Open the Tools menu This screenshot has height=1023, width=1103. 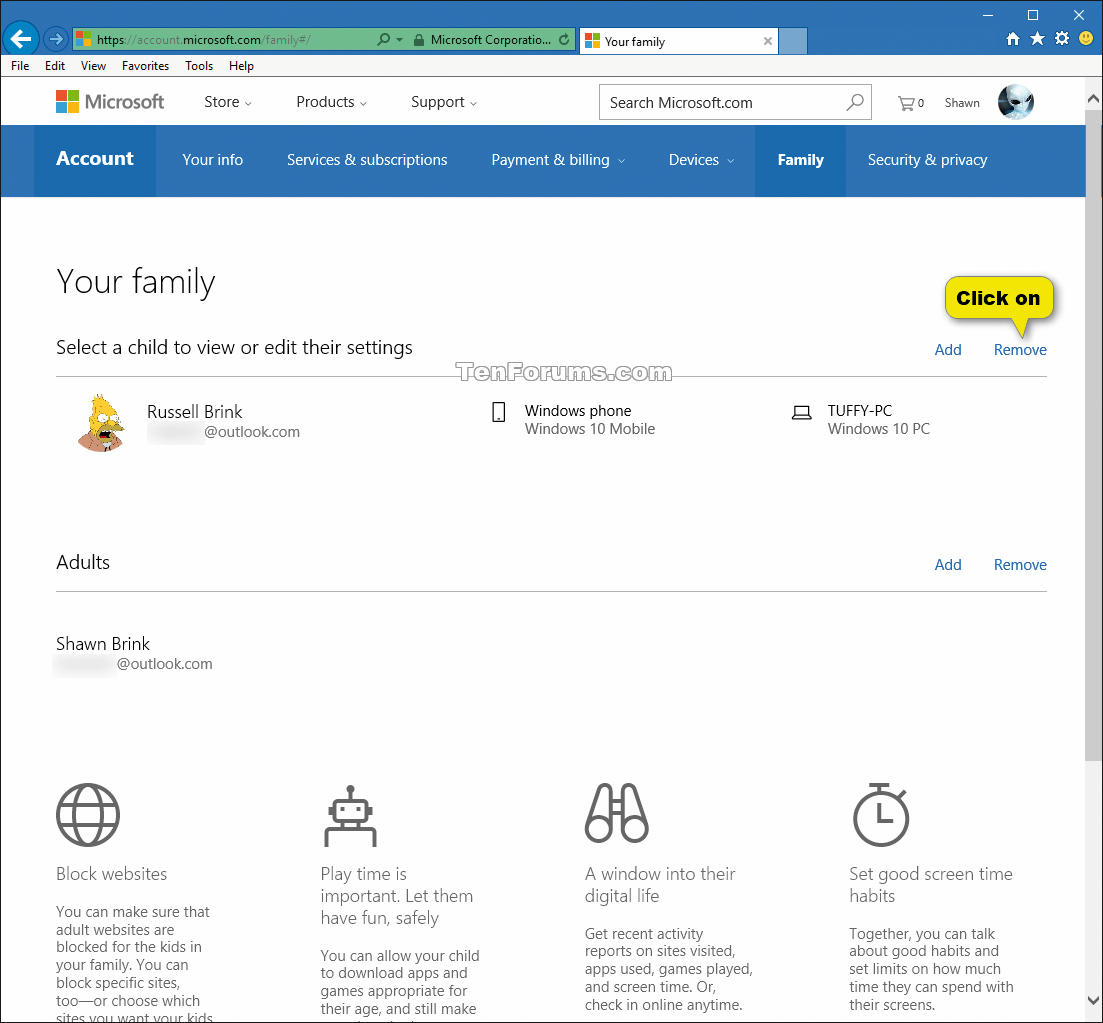click(199, 65)
